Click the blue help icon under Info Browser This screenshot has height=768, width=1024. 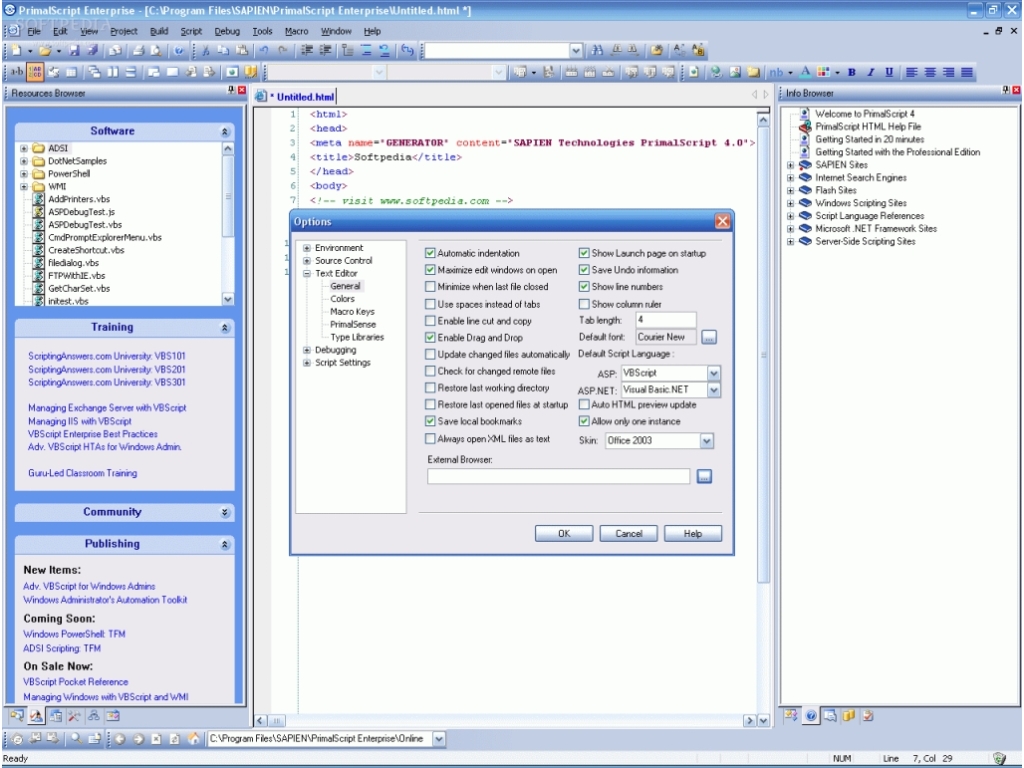pyautogui.click(x=810, y=716)
